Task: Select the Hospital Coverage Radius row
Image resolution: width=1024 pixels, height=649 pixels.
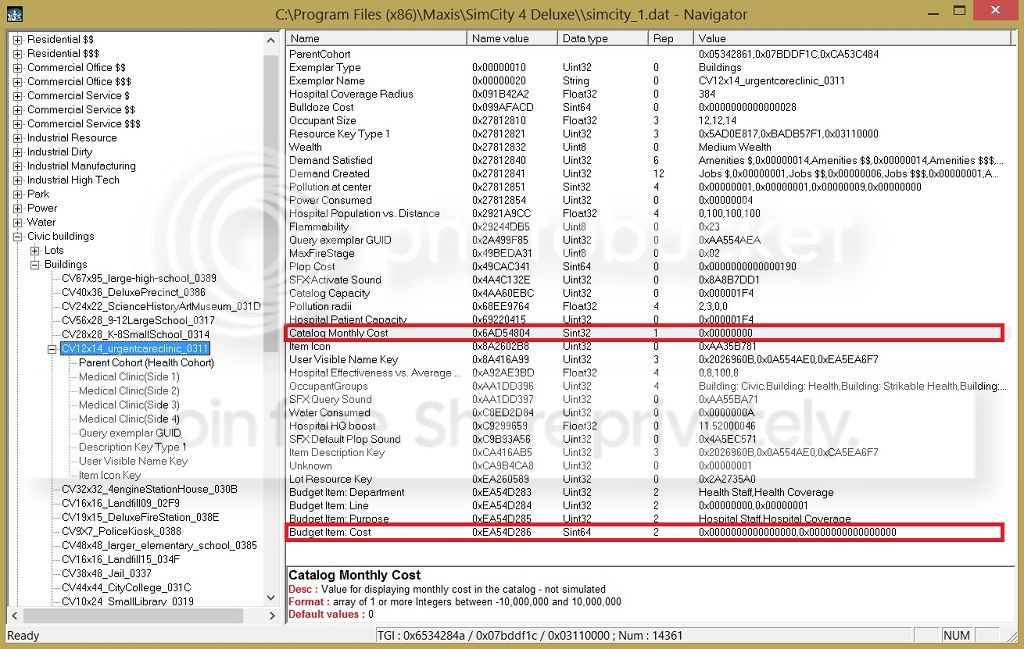Action: point(647,94)
